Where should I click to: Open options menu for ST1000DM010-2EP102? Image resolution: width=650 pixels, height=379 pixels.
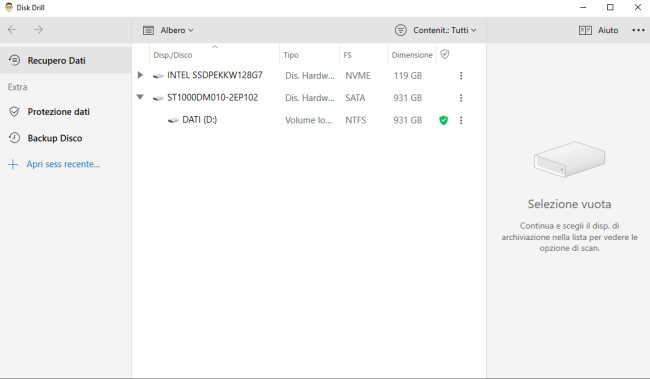[461, 98]
